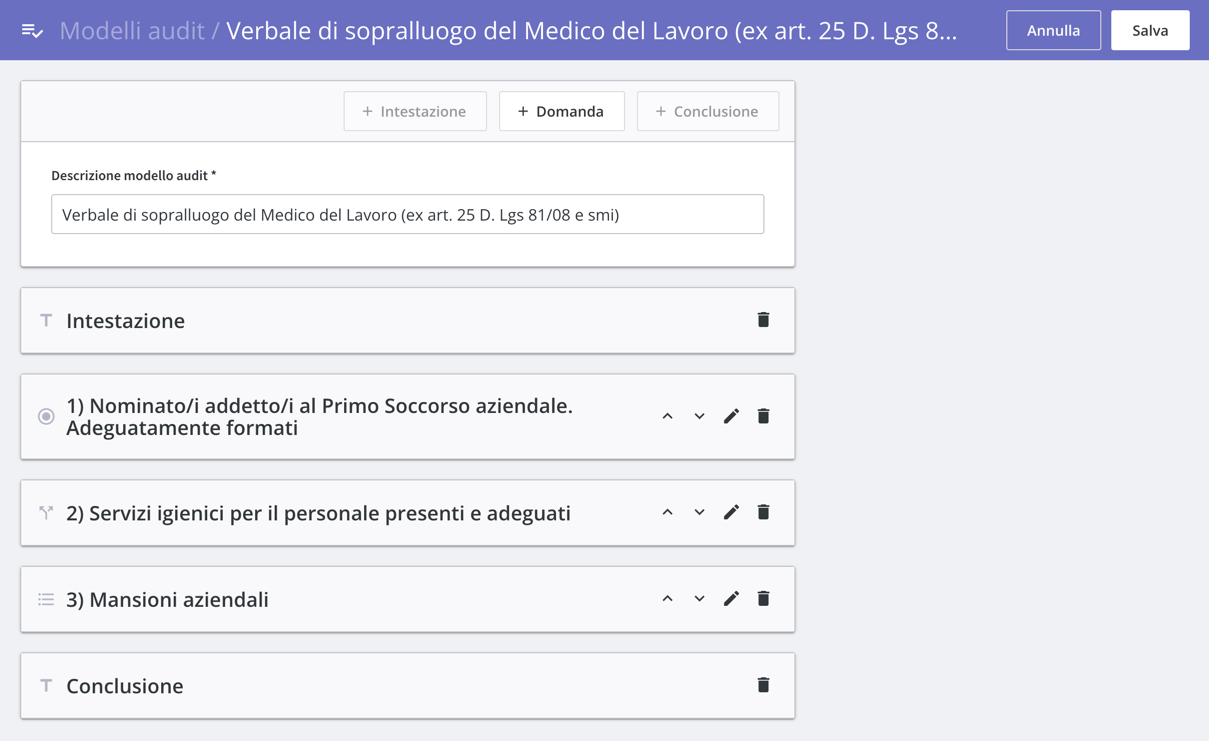This screenshot has width=1209, height=741.
Task: Open the navigation menu icon in header
Action: (32, 31)
